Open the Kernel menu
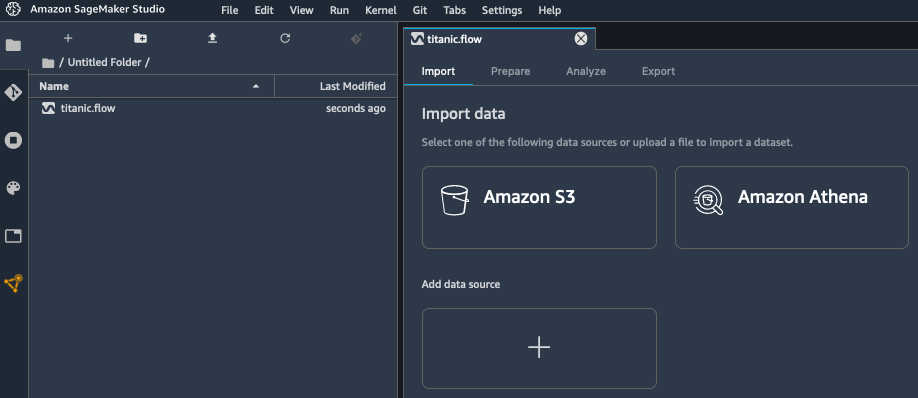 click(381, 10)
